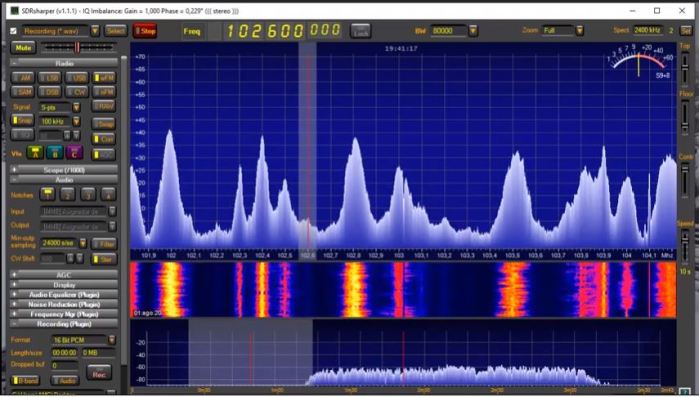Select CW demodulation mode

click(77, 92)
